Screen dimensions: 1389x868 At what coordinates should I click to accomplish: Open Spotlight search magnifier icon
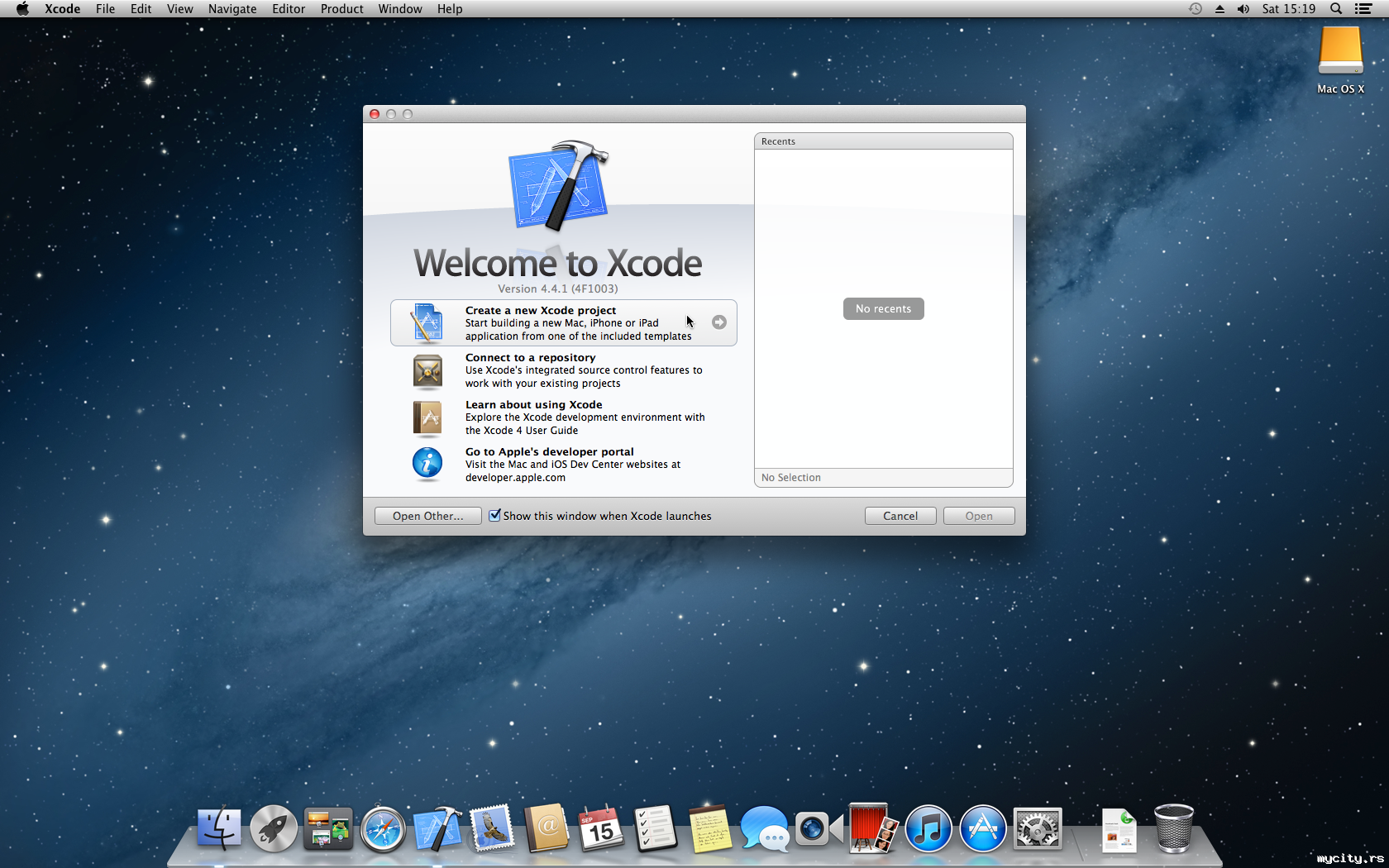(x=1336, y=9)
